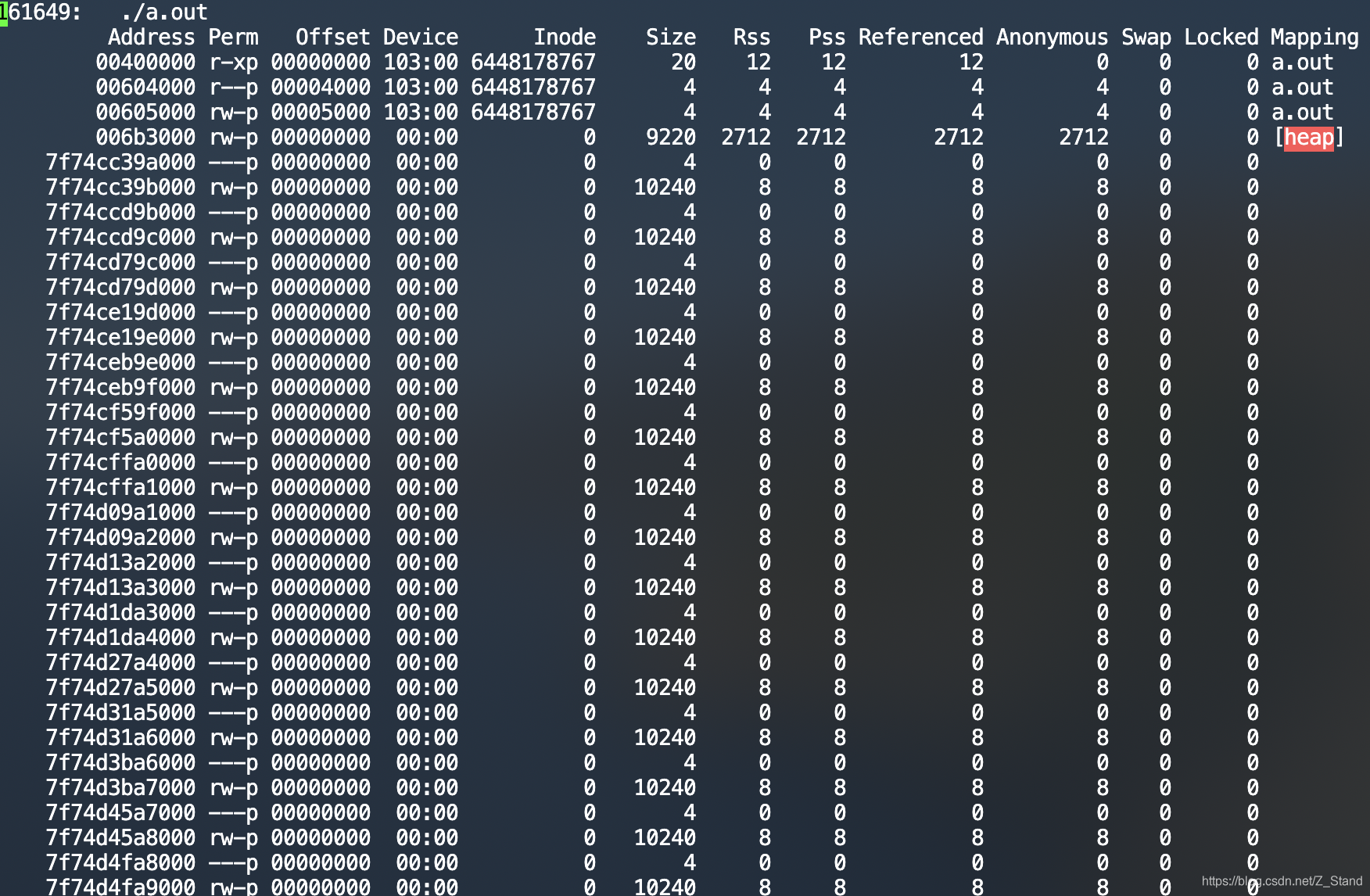Click the Swap column header
The height and width of the screenshot is (896, 1370).
coord(1146,38)
